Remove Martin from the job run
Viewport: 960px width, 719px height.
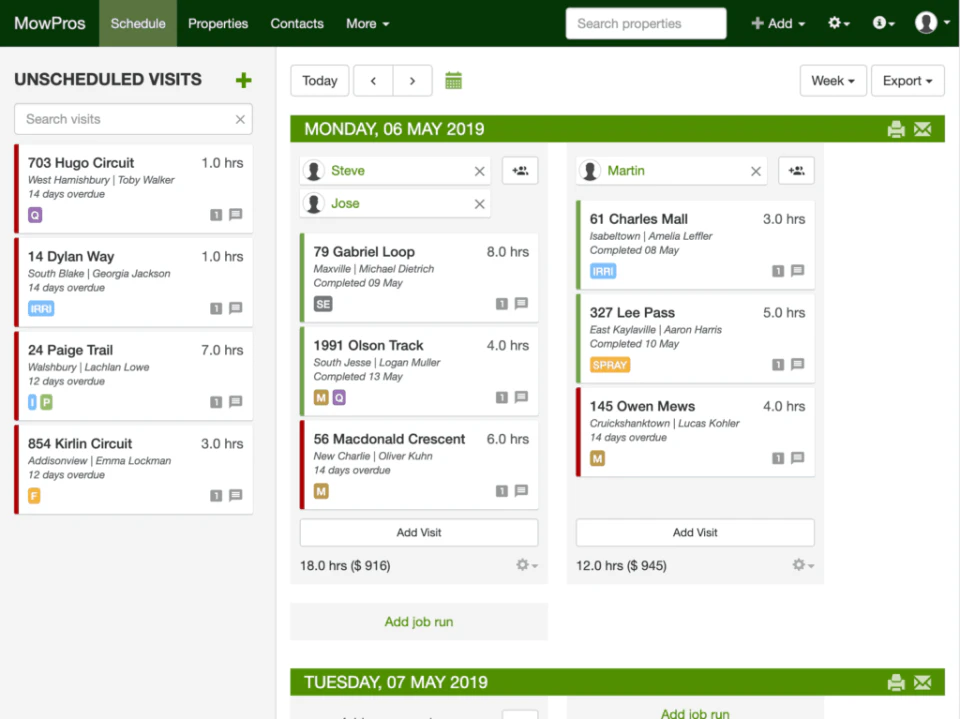pyautogui.click(x=756, y=171)
